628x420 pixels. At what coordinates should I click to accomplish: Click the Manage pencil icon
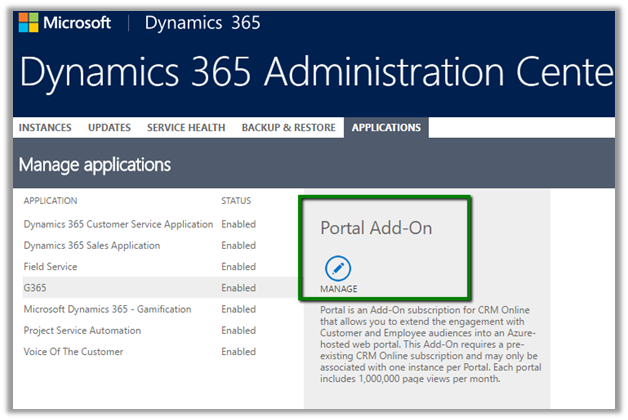pyautogui.click(x=338, y=268)
